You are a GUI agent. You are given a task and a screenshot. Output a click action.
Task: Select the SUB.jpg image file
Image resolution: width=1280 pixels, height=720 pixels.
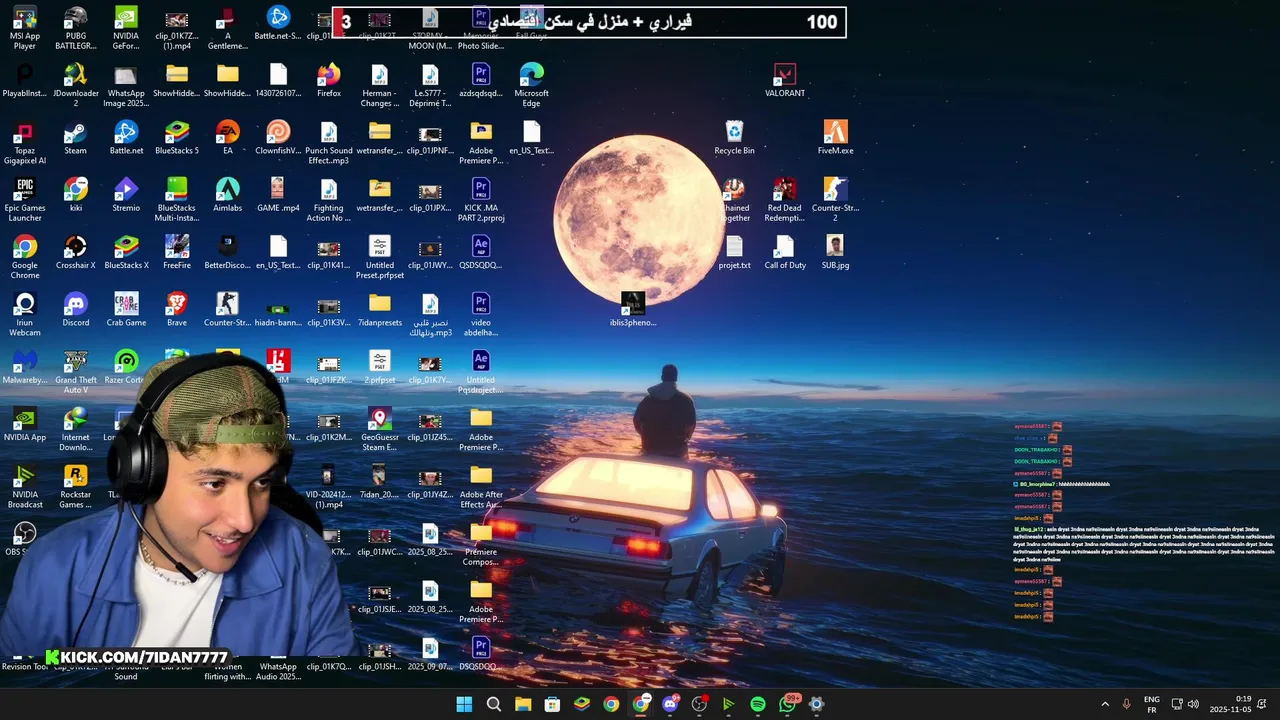[x=835, y=252]
